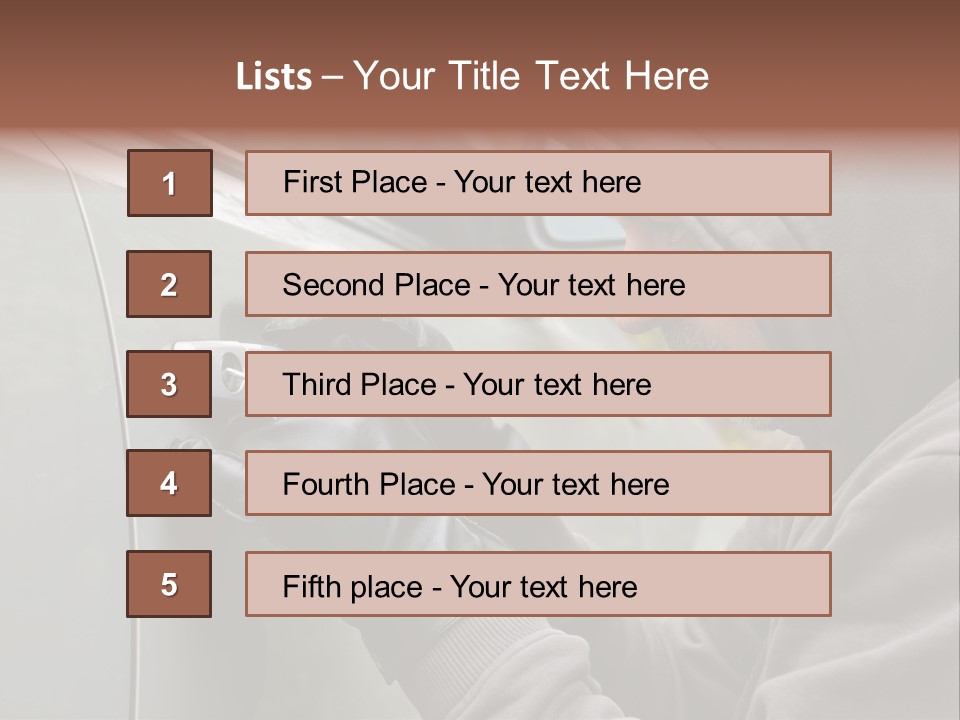This screenshot has width=960, height=720.
Task: Click the number 3 box
Action: click(169, 384)
